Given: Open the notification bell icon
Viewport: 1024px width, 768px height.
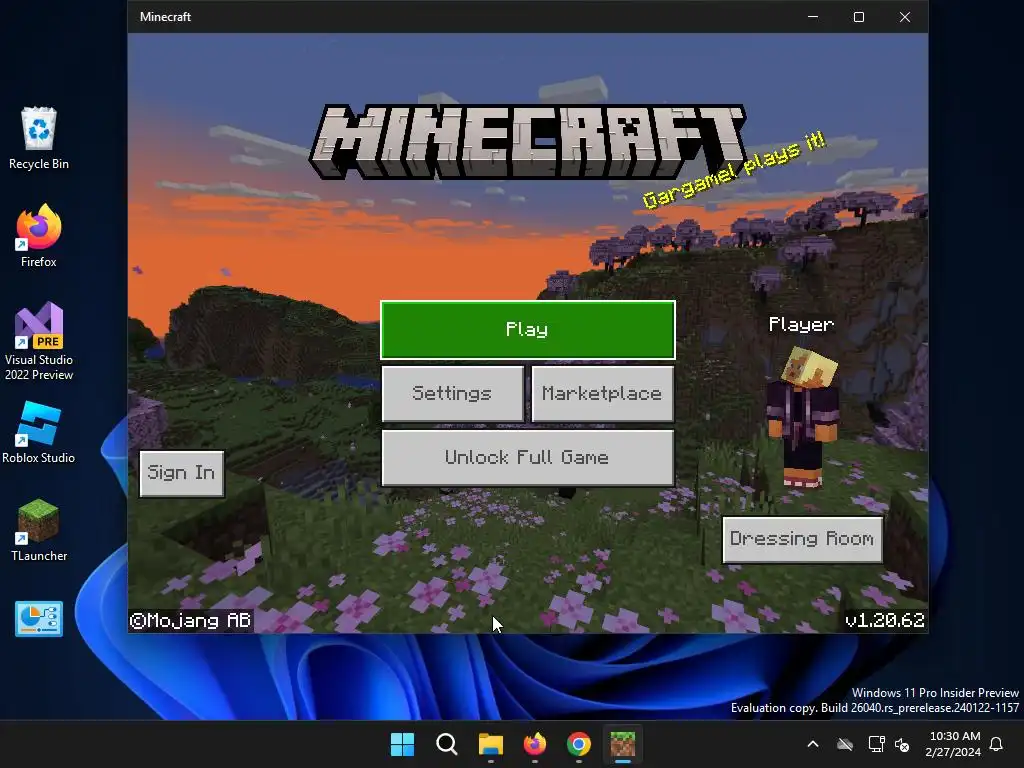Looking at the screenshot, I should (x=997, y=744).
